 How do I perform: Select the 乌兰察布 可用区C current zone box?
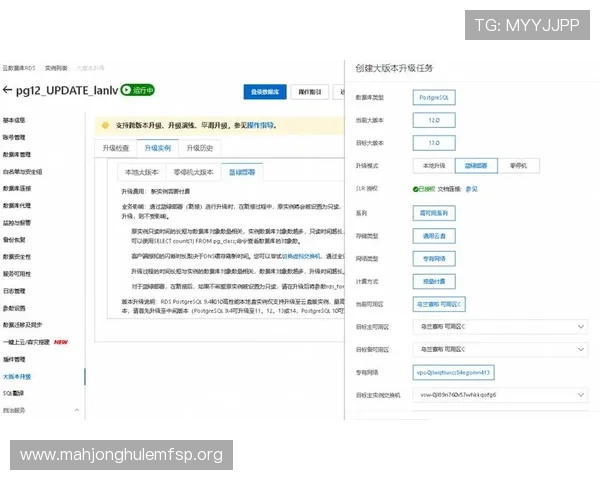(439, 304)
